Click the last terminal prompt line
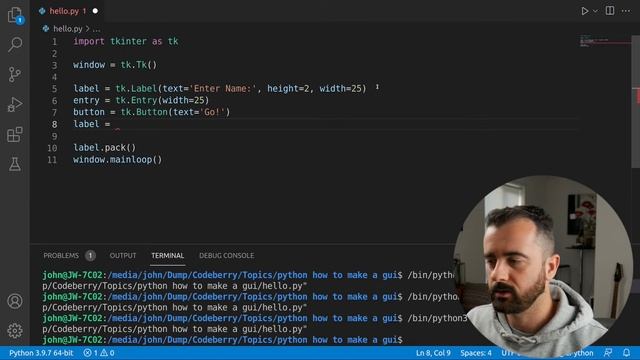The image size is (640, 360). (x=222, y=340)
